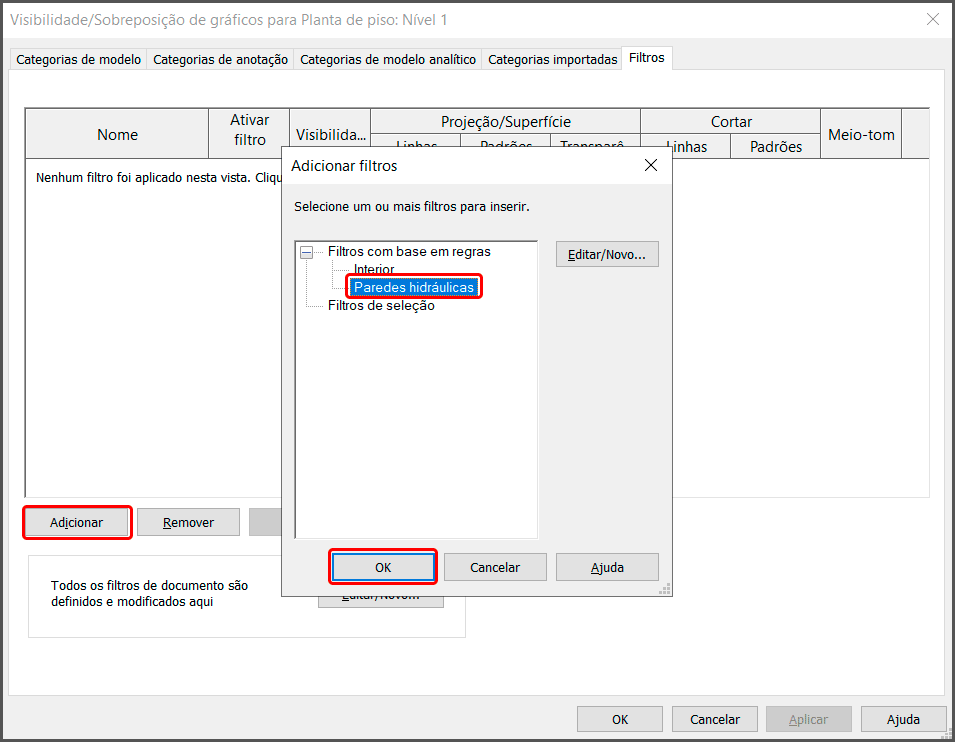
Task: Click the 'Filtros de seleção' tree node
Action: (x=381, y=306)
